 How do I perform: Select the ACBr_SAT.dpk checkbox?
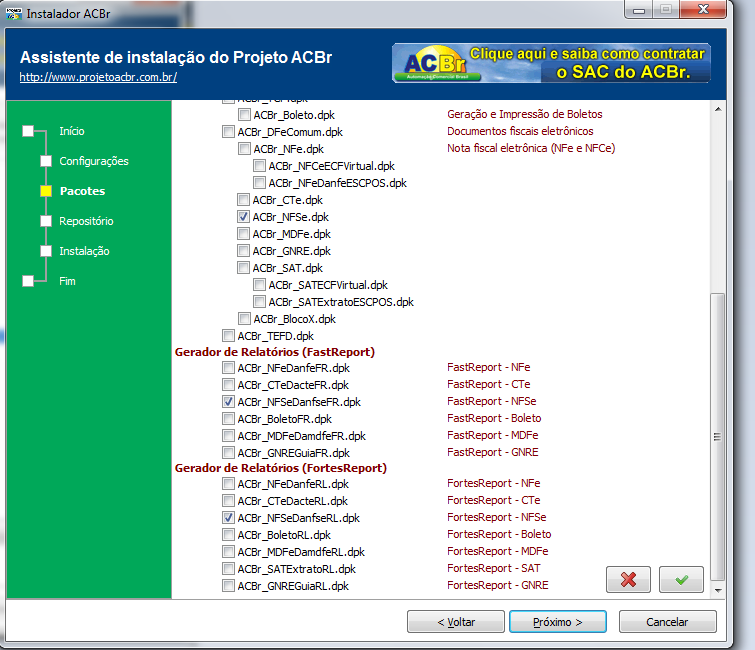243,268
